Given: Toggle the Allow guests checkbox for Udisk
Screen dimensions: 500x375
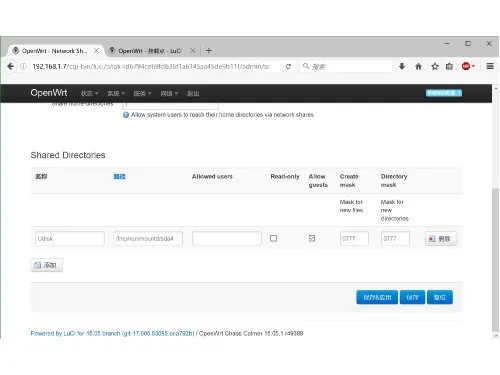Looking at the screenshot, I should click(312, 238).
